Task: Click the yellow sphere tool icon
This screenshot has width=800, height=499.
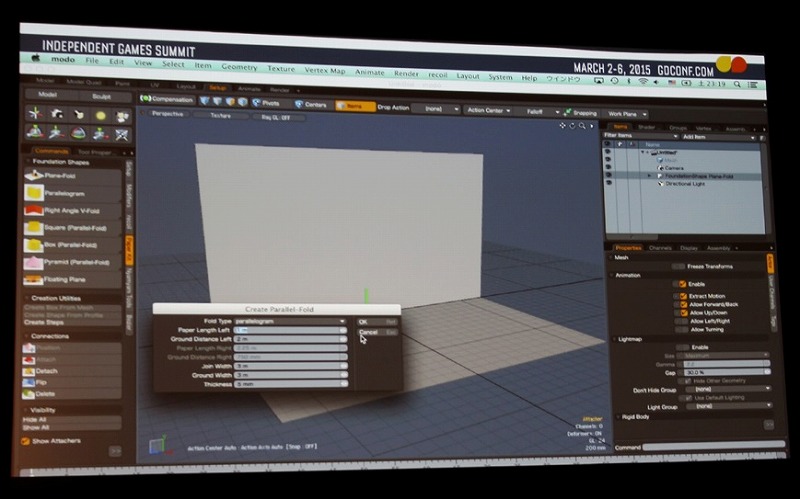Action: tap(101, 116)
